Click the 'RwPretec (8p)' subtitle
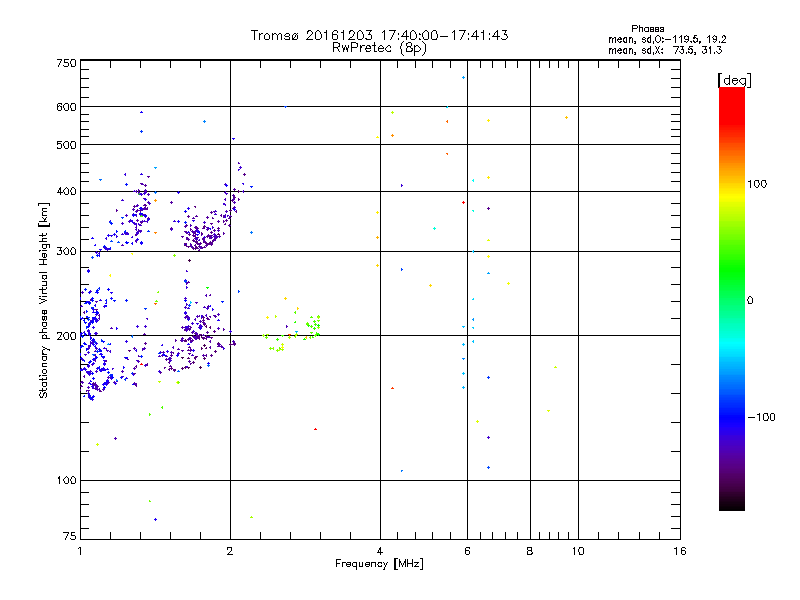This screenshot has width=800, height=600. click(x=379, y=48)
